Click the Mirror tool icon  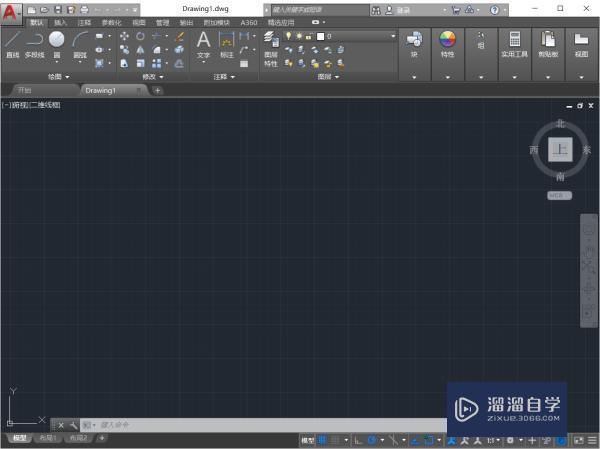(140, 50)
